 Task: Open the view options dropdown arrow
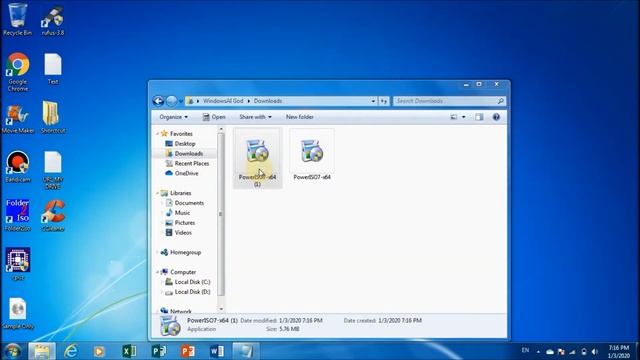(x=464, y=117)
